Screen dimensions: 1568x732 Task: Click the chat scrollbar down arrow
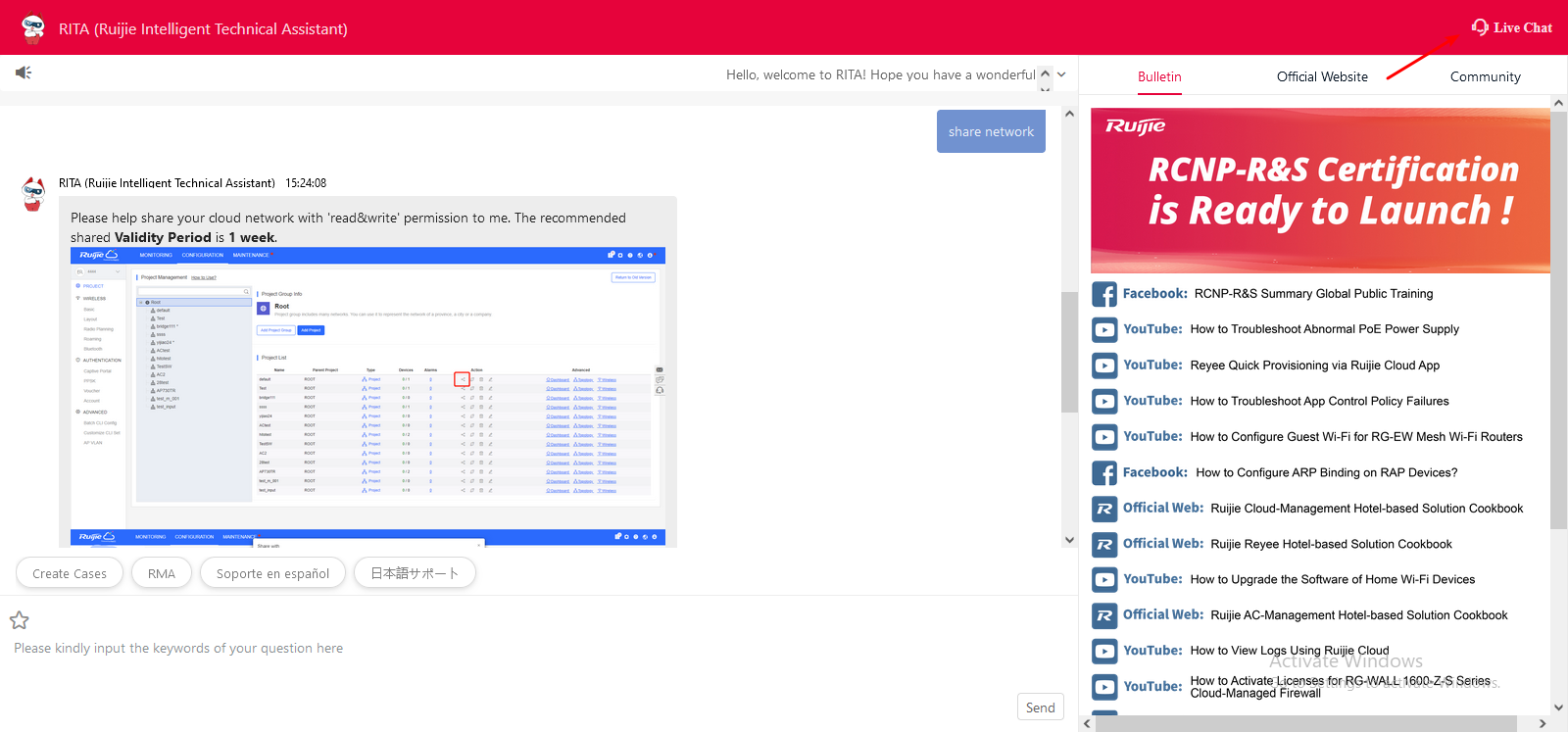tap(1069, 539)
